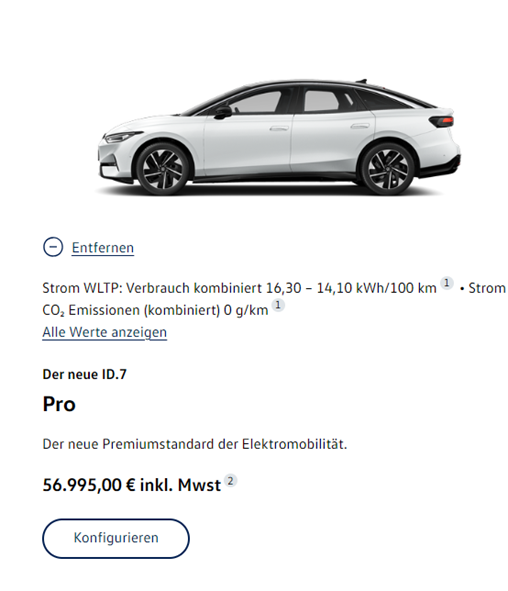Open footnote 1 after kWh/100 km
This screenshot has width=508, height=591.
click(x=447, y=283)
